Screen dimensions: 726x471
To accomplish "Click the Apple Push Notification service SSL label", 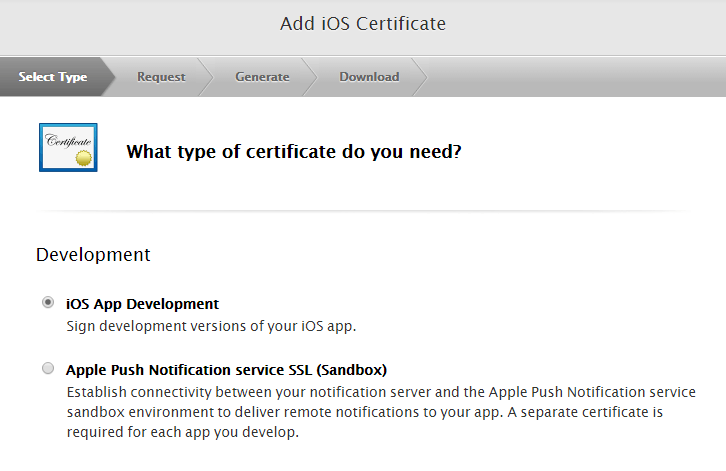I will point(226,369).
